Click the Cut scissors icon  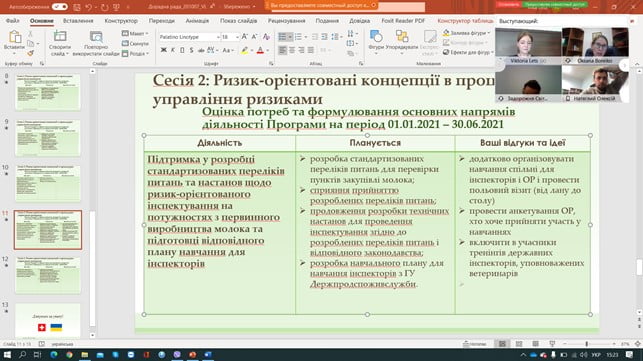pyautogui.click(x=30, y=34)
